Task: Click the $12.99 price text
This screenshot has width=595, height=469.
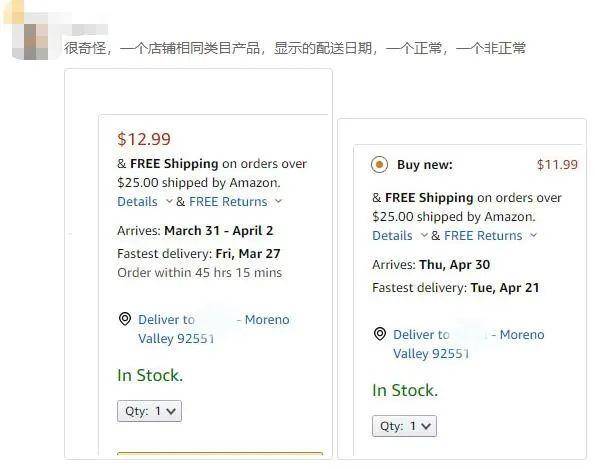Action: (x=144, y=139)
